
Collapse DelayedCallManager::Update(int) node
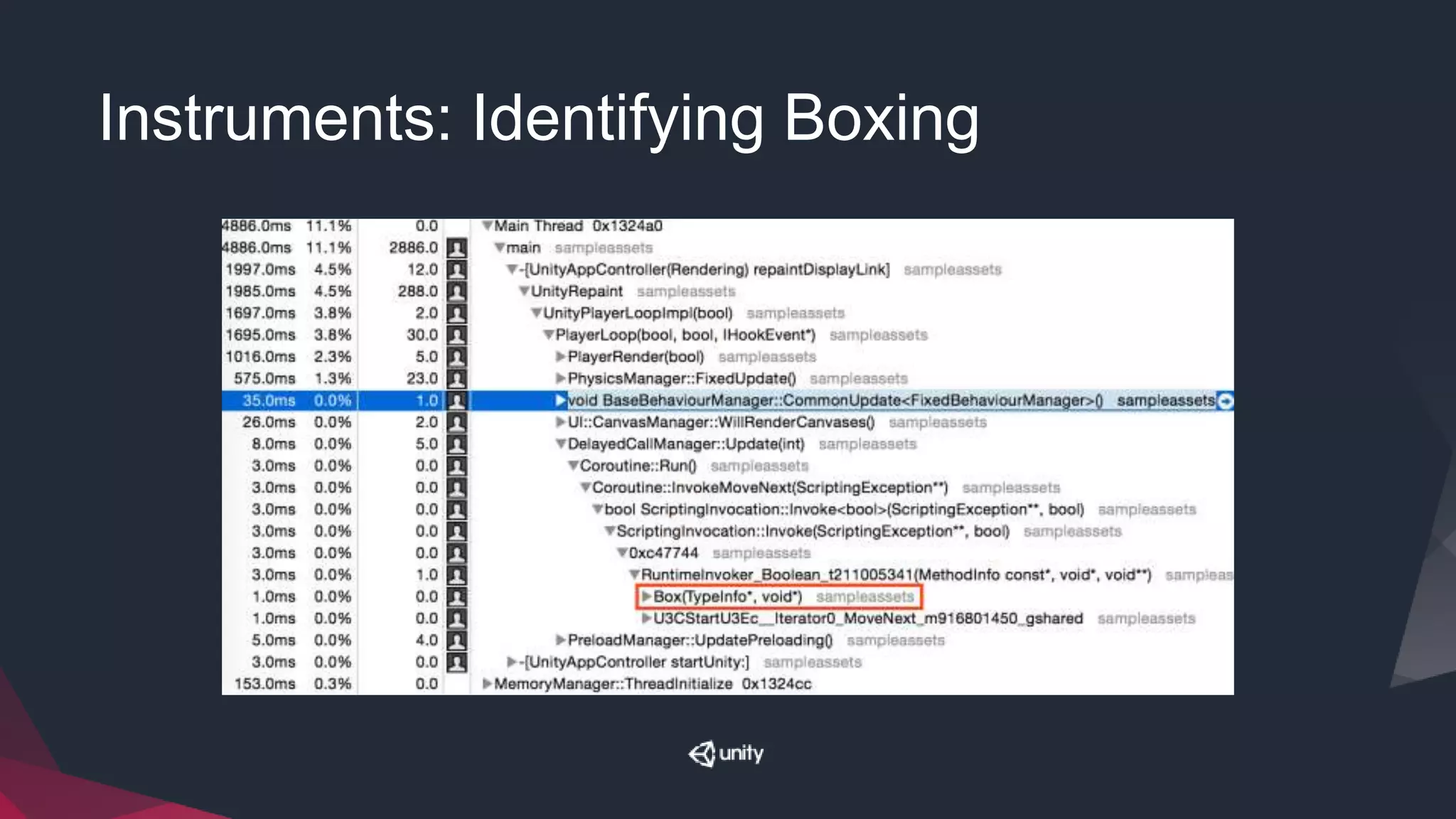point(561,444)
